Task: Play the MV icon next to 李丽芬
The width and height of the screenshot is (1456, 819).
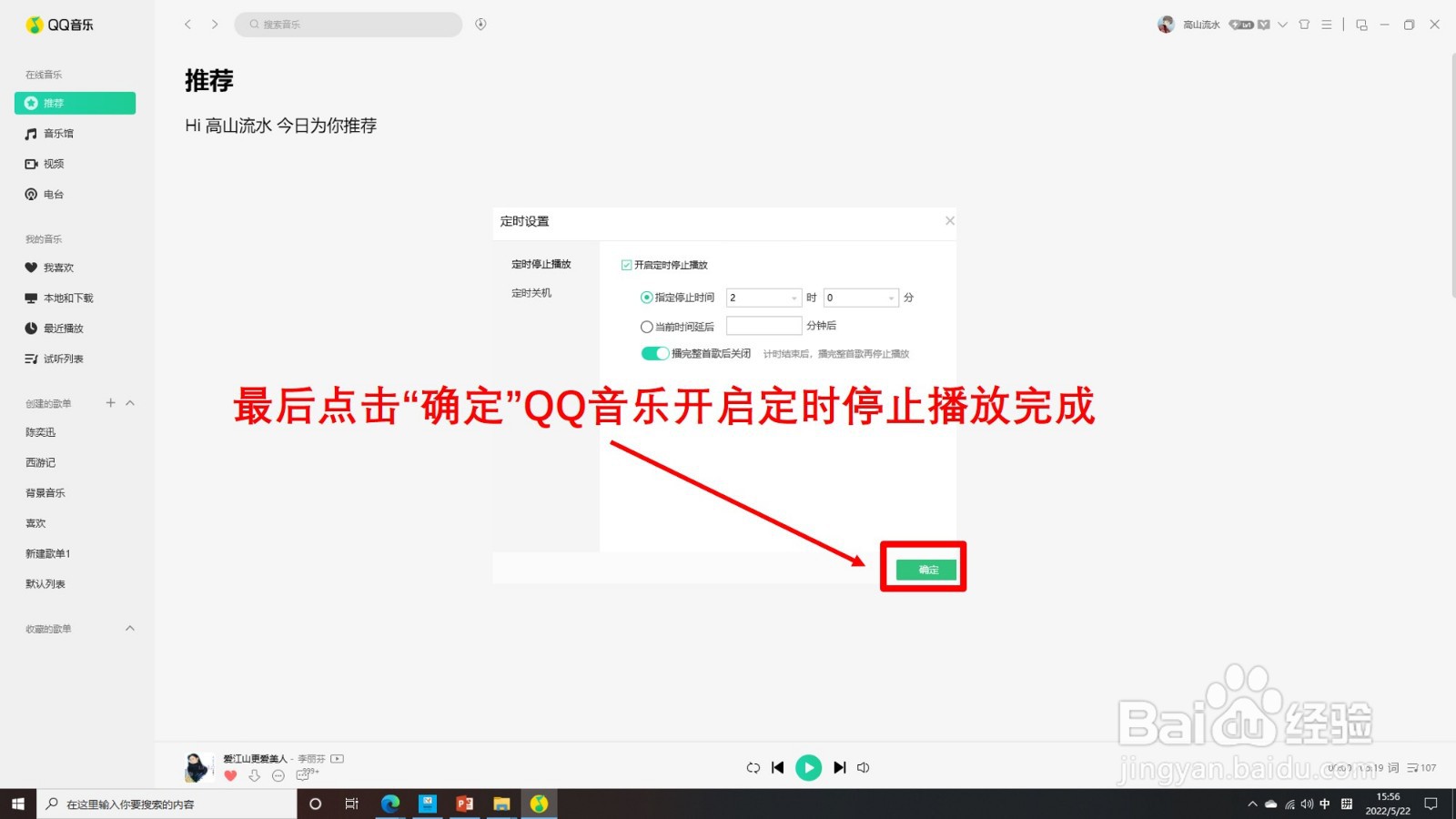Action: [337, 759]
